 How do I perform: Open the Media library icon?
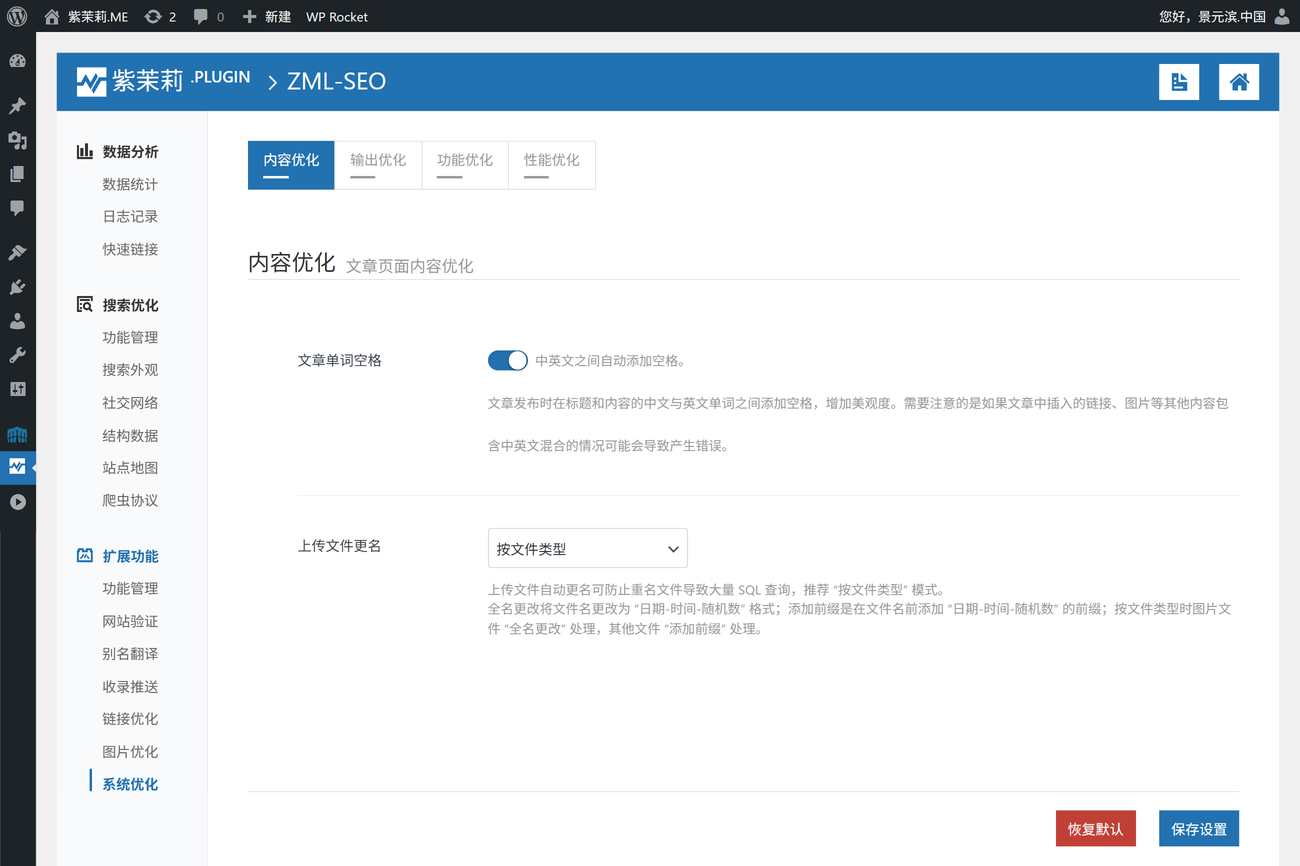point(17,140)
